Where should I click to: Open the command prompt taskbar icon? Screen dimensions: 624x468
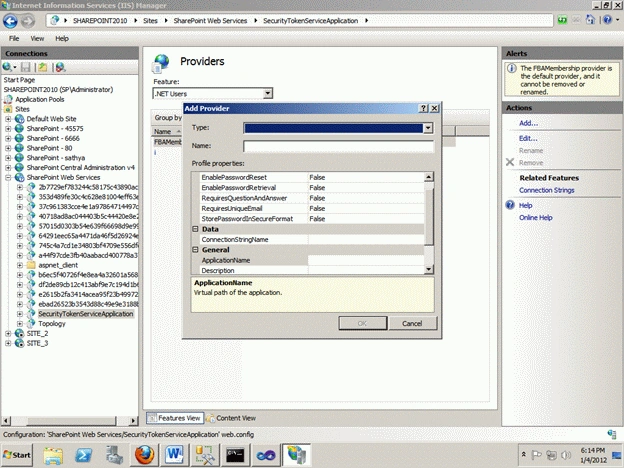coord(235,455)
